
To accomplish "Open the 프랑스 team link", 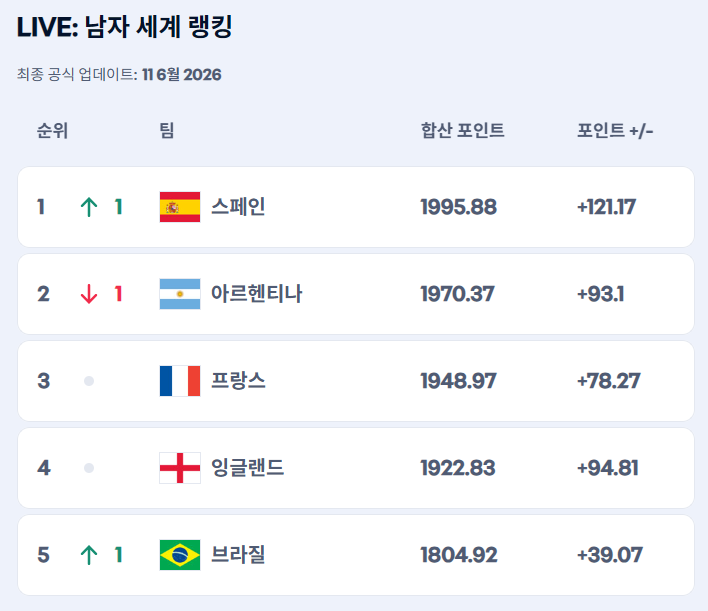I will 238,381.
